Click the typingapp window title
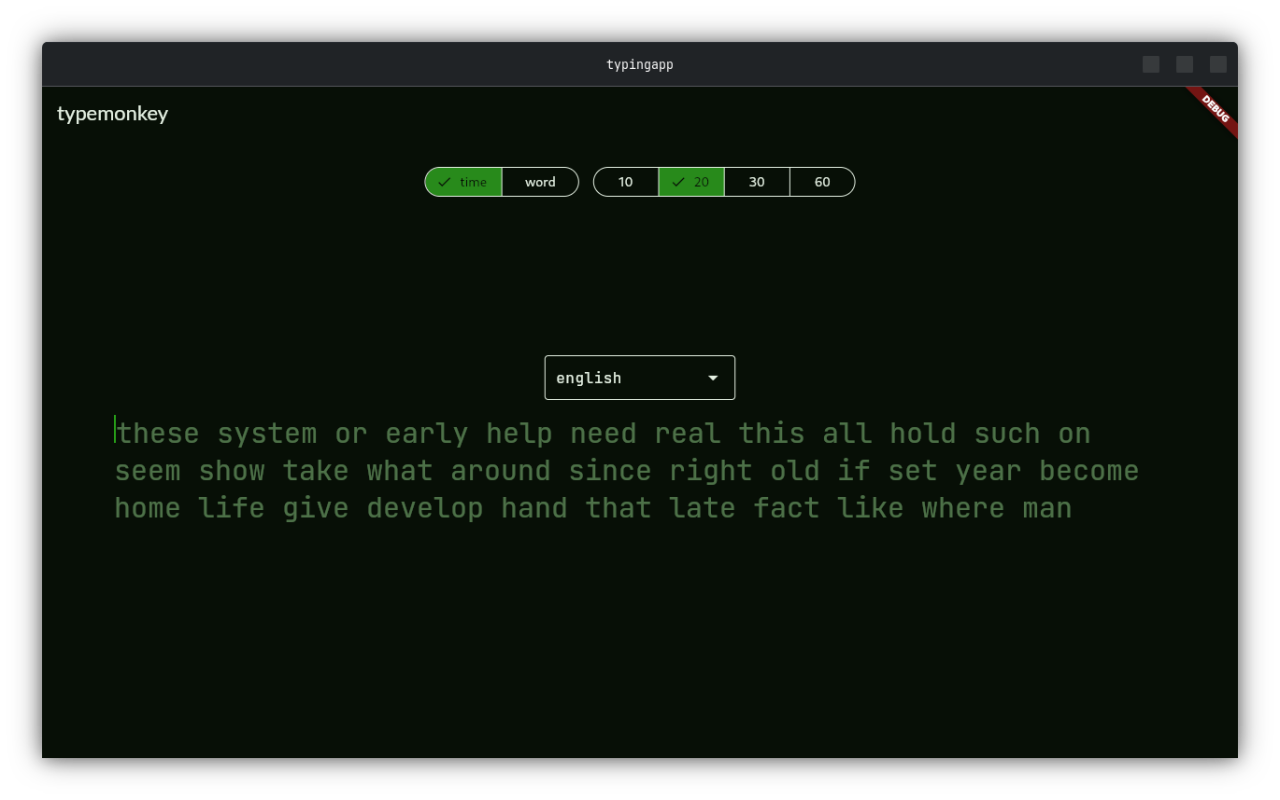 639,65
